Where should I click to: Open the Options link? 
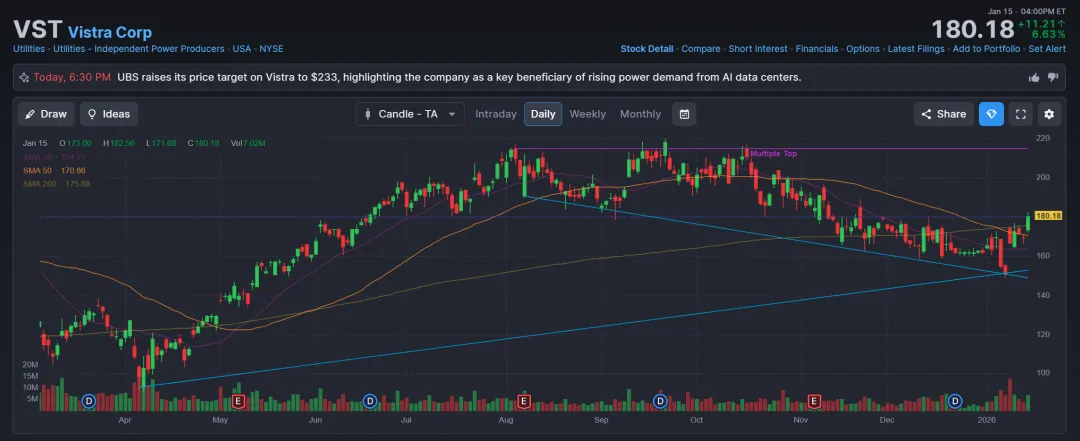(863, 49)
